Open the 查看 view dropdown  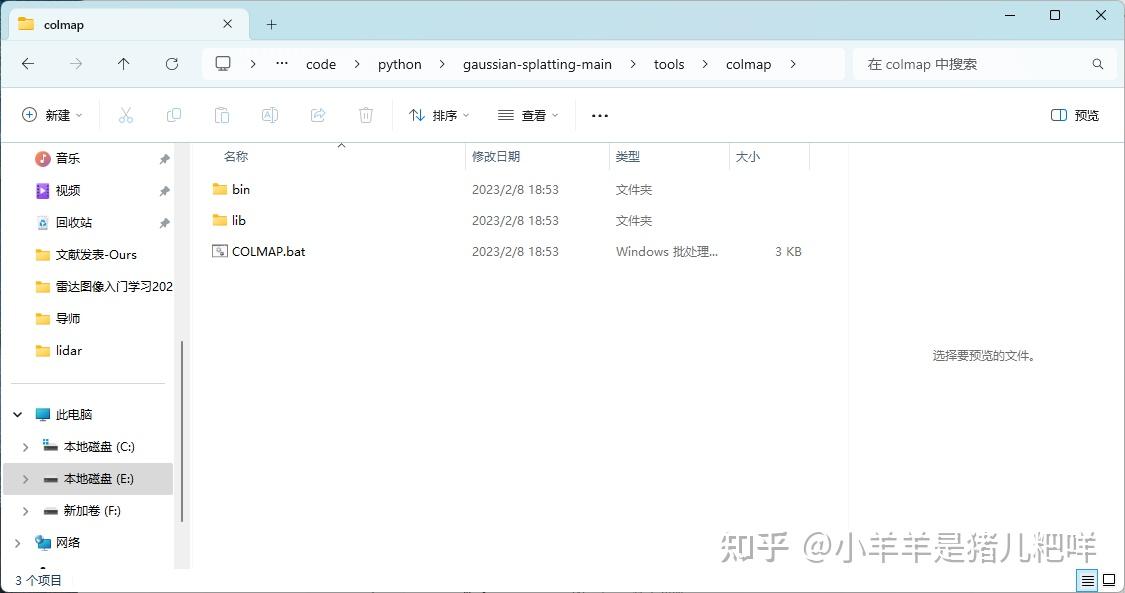tap(527, 115)
